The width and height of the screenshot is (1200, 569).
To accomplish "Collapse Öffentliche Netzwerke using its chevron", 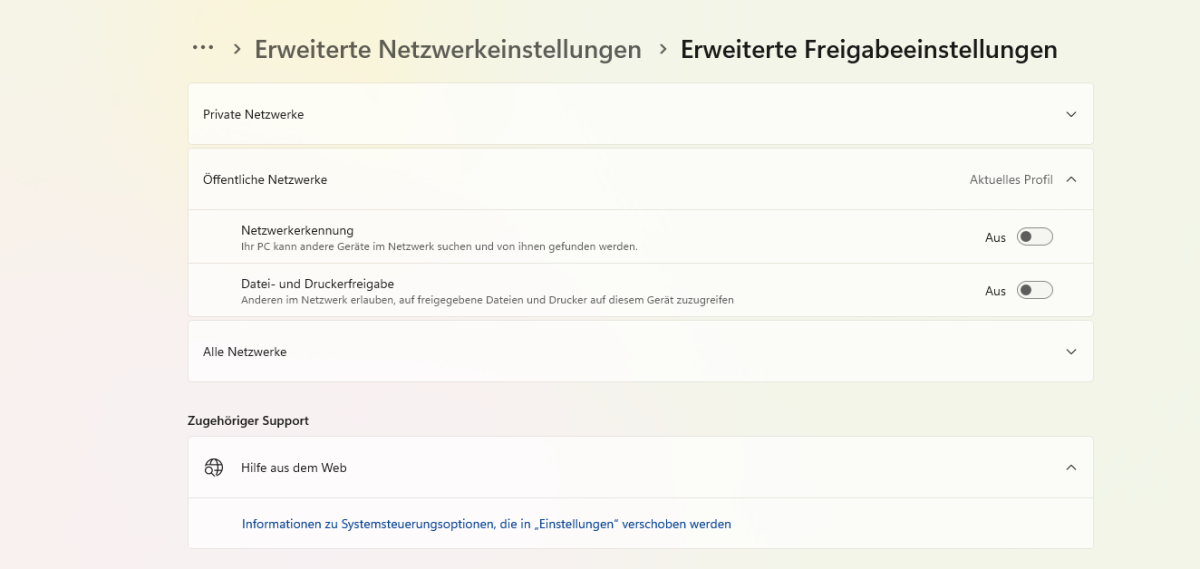I will (1071, 180).
